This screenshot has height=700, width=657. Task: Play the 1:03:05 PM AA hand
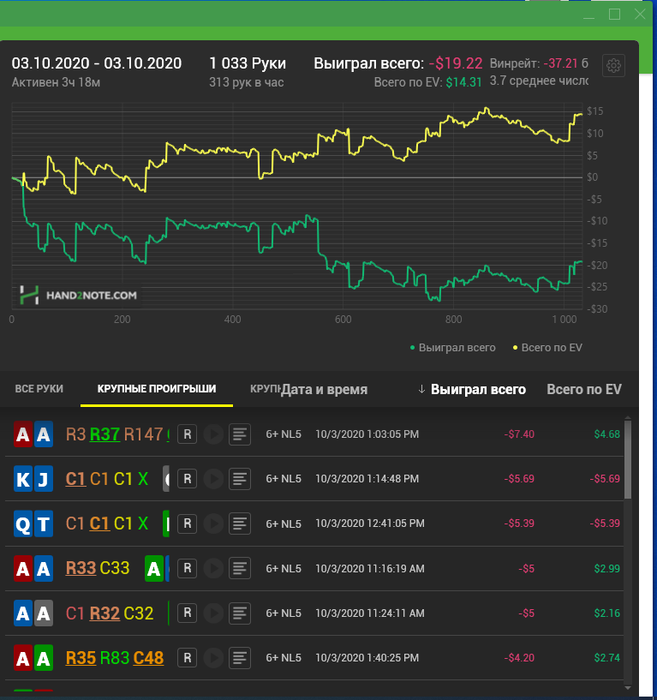click(213, 434)
